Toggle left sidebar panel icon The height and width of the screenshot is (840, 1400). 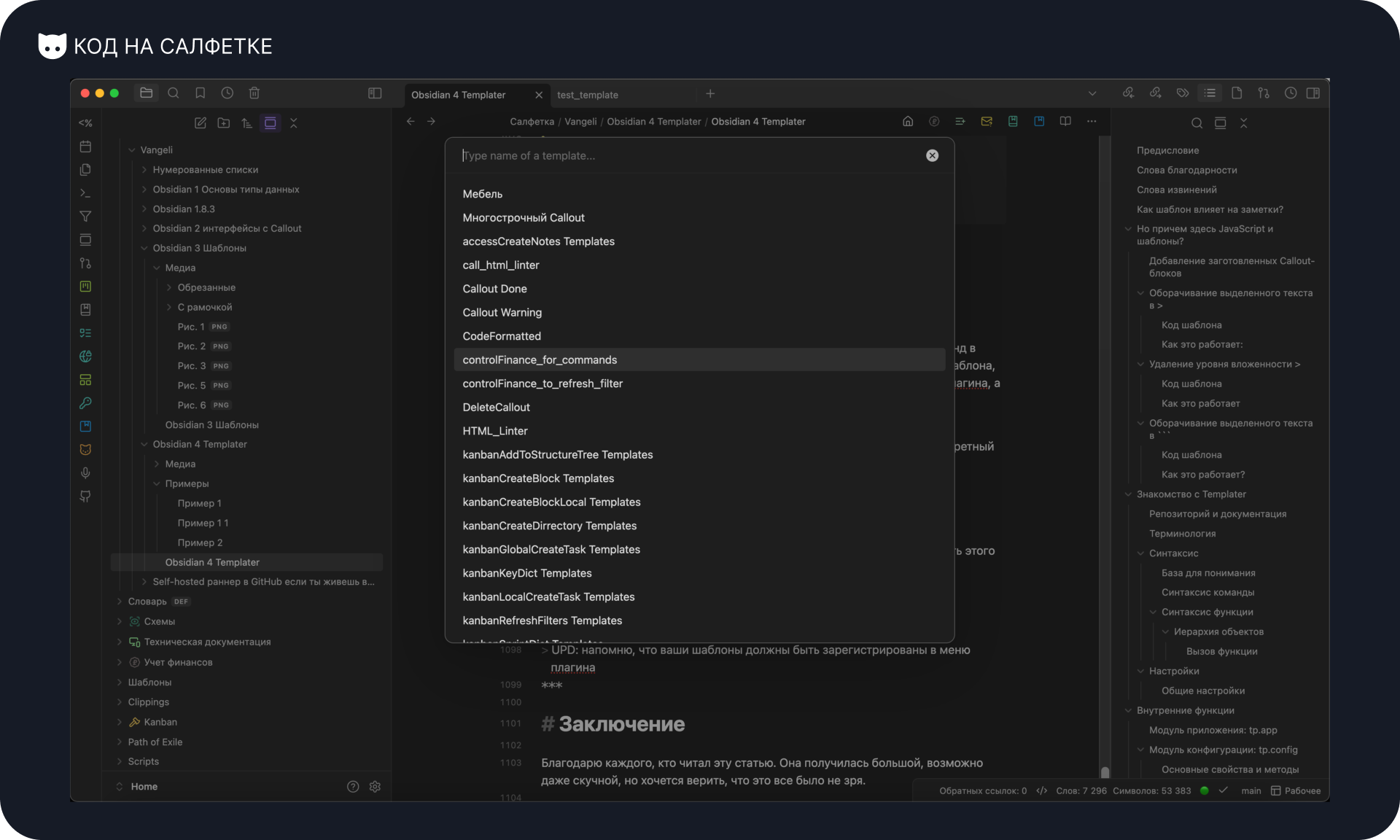(x=375, y=93)
